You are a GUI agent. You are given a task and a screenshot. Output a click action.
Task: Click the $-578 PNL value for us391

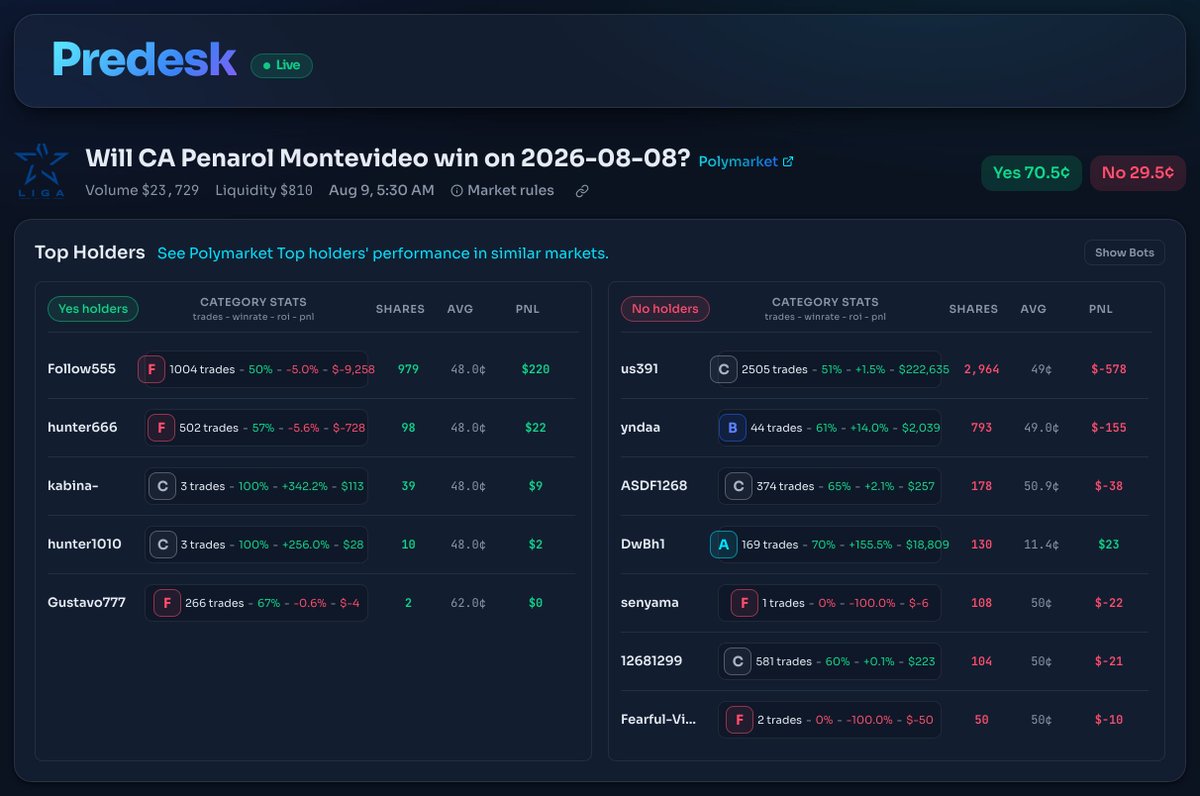pos(1109,369)
